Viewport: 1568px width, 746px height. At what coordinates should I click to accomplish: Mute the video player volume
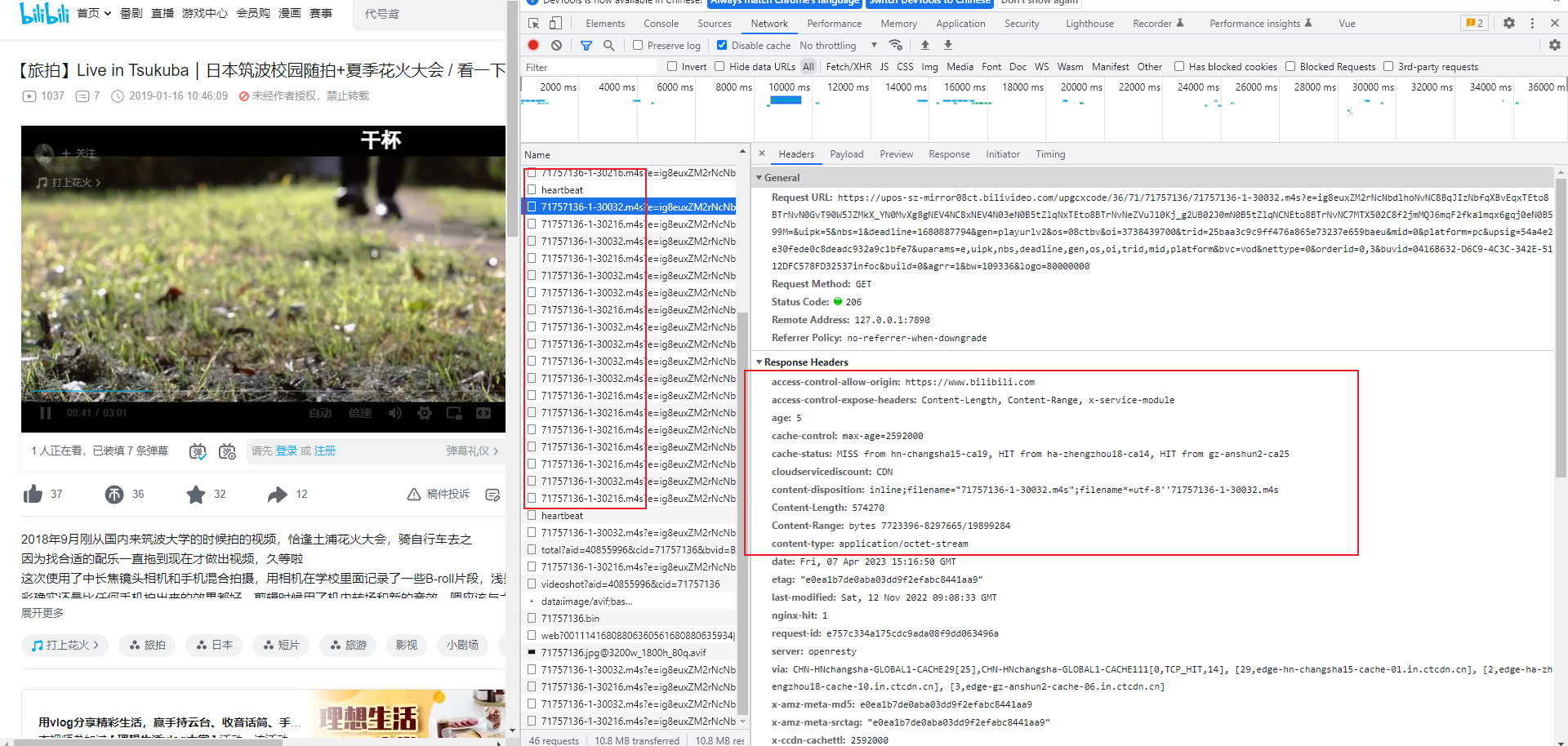(395, 413)
